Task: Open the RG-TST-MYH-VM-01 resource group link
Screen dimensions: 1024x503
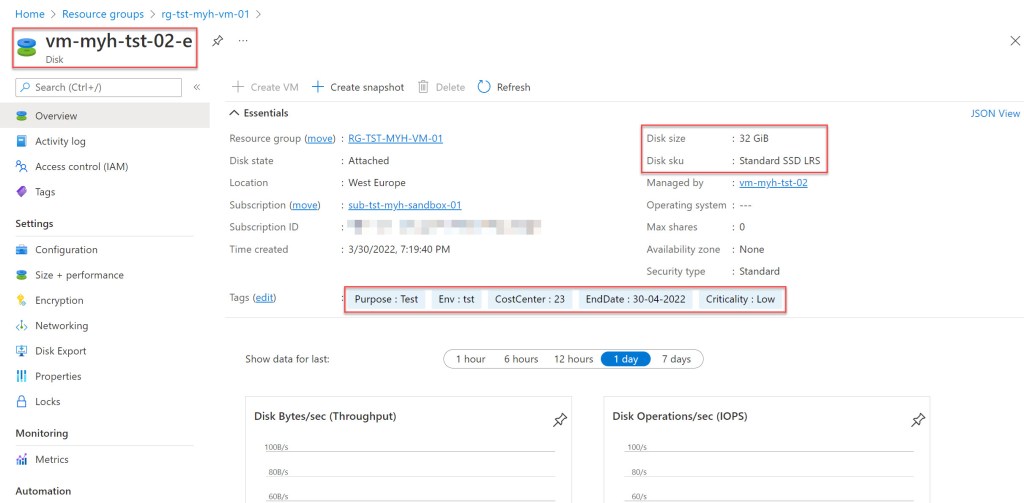Action: click(395, 139)
